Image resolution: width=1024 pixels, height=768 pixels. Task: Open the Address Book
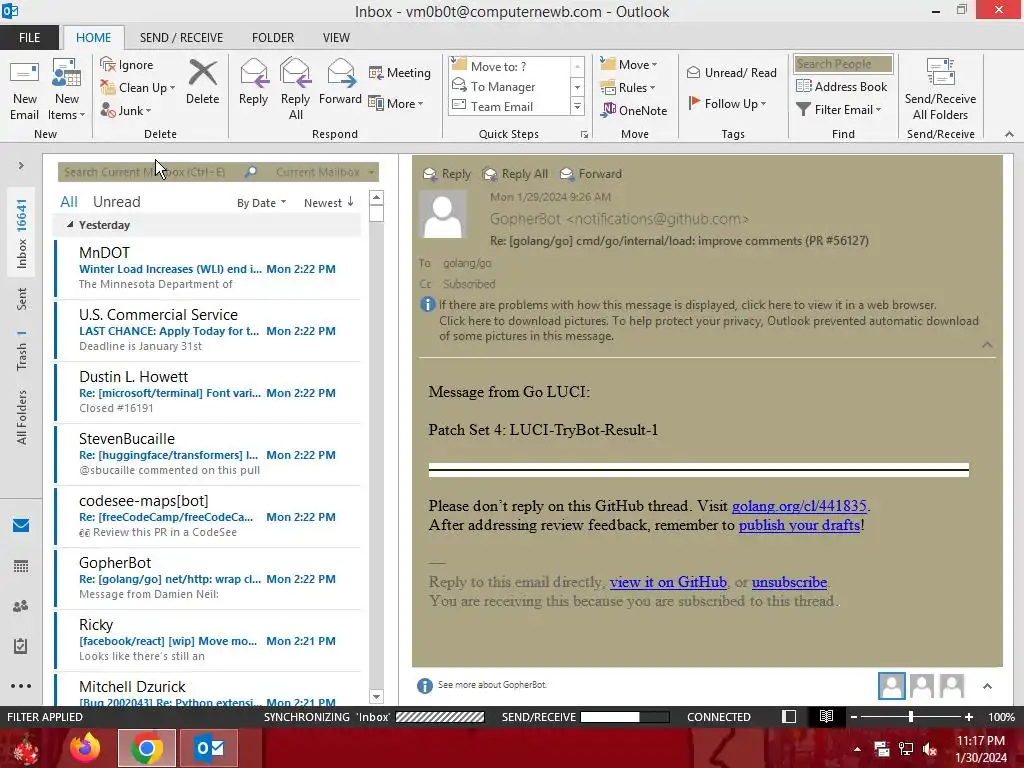842,86
